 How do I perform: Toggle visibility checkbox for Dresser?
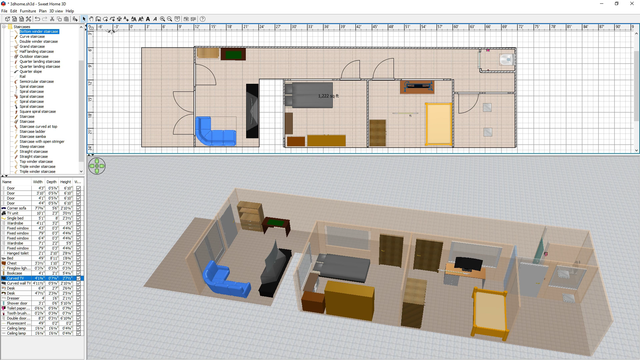(x=78, y=298)
